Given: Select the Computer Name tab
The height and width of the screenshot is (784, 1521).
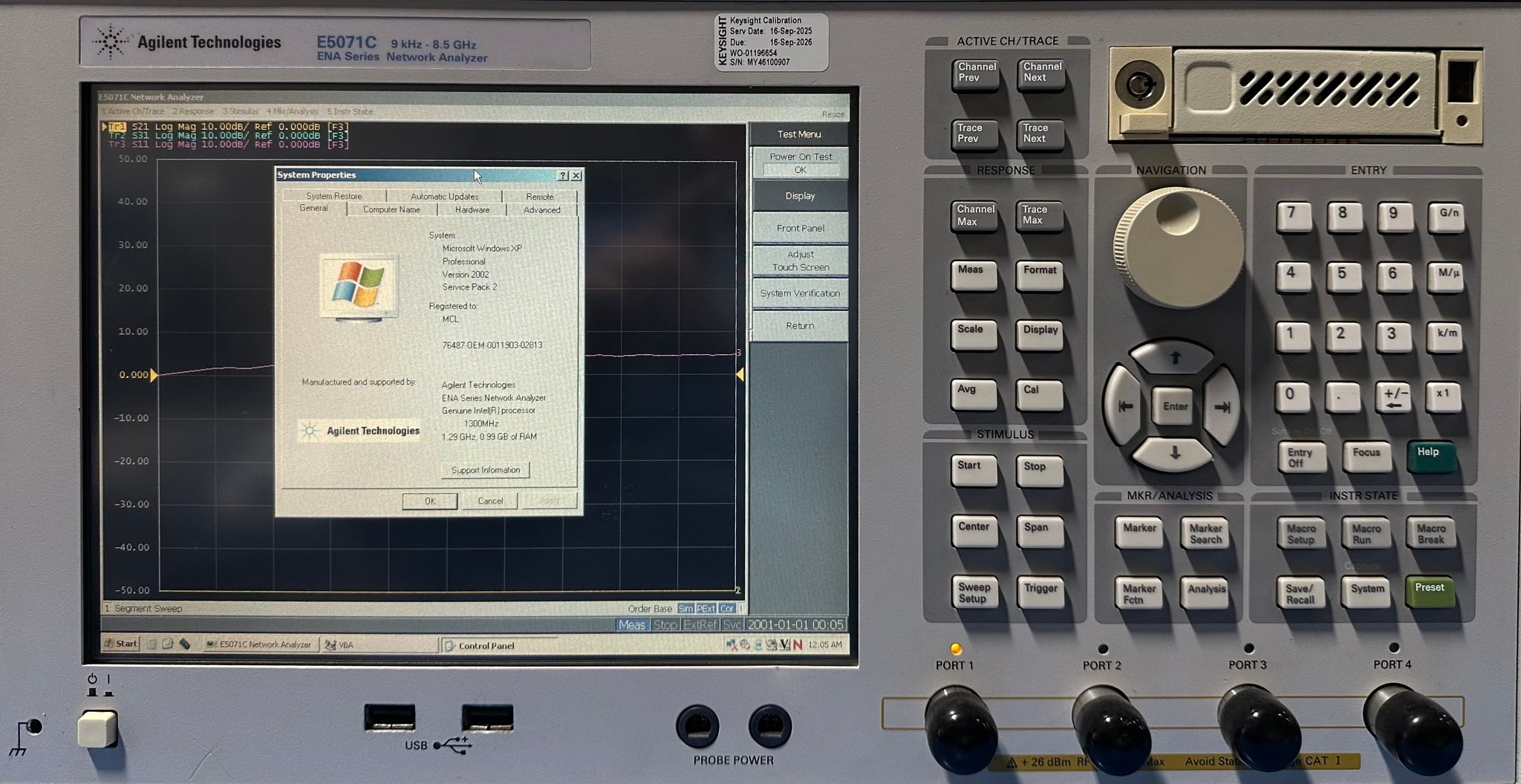Looking at the screenshot, I should (x=391, y=209).
